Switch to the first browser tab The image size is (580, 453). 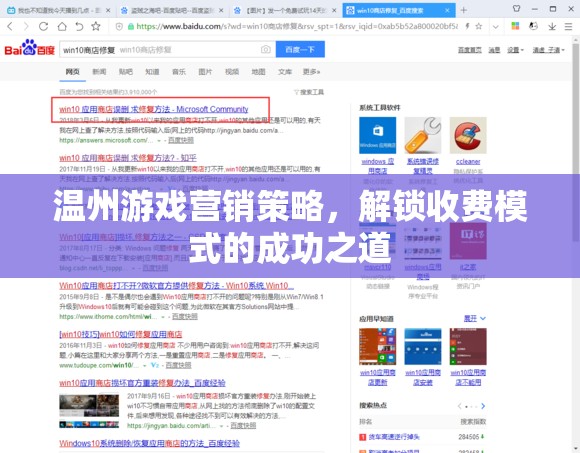pyautogui.click(x=58, y=11)
